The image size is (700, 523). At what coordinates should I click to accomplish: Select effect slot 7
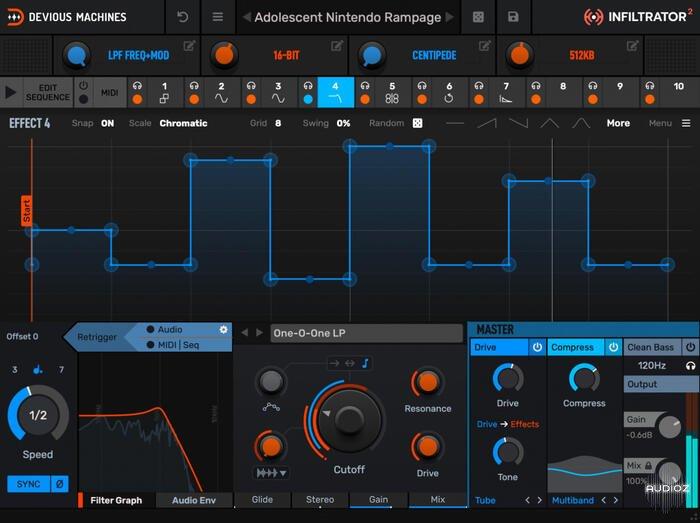click(x=505, y=92)
